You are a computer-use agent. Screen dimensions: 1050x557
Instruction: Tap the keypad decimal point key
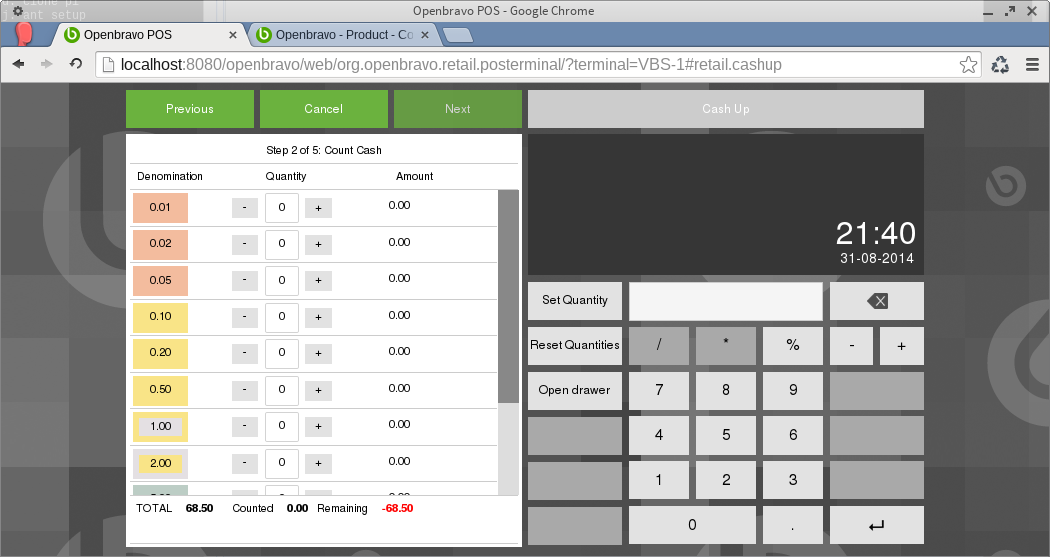coord(793,526)
